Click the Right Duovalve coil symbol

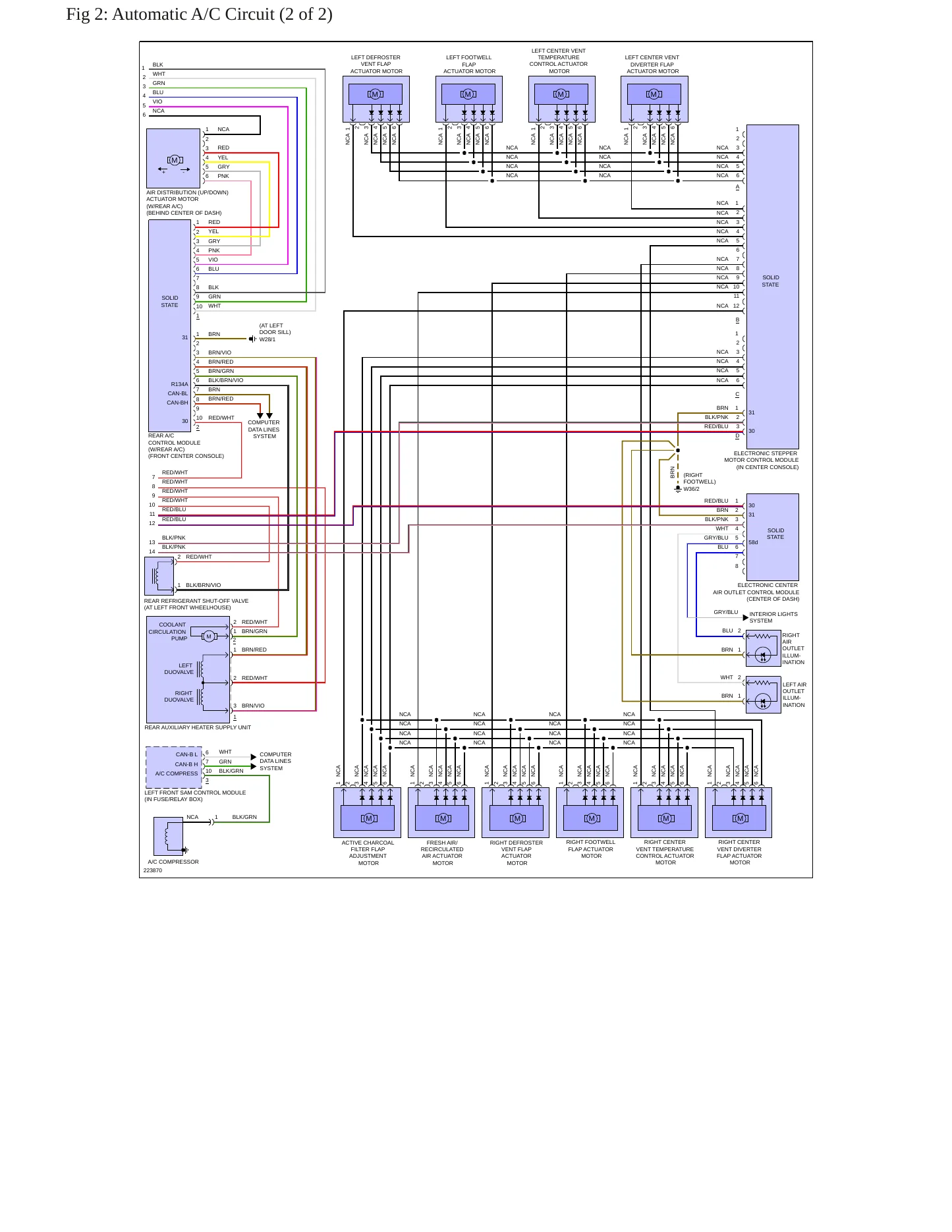200,696
